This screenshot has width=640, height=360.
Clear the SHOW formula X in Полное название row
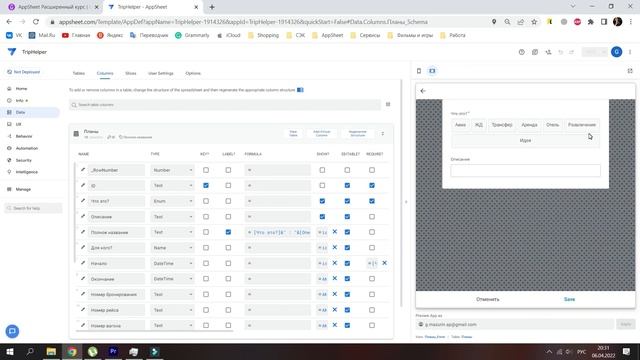click(335, 232)
